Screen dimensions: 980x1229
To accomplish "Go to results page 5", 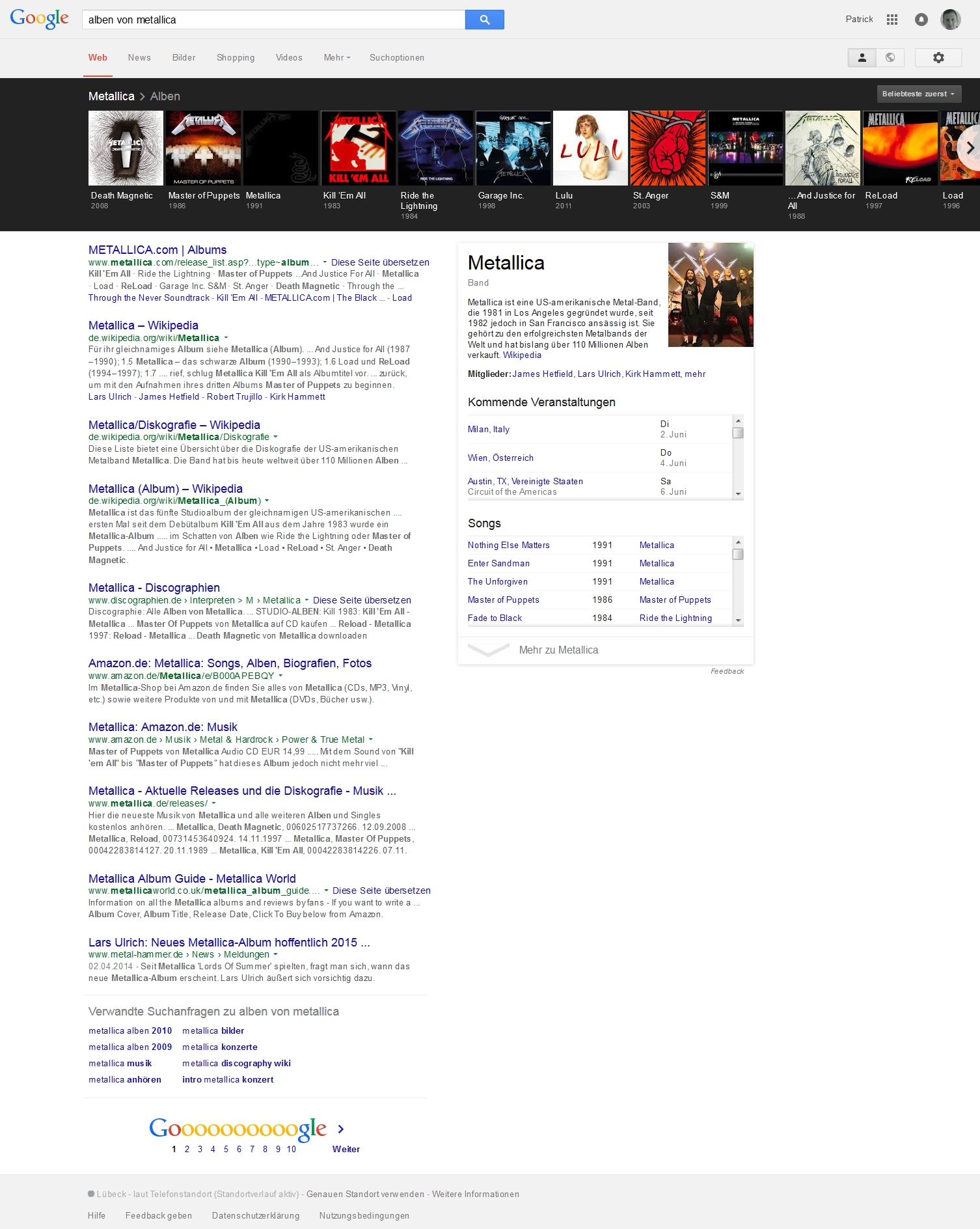I will point(226,1149).
